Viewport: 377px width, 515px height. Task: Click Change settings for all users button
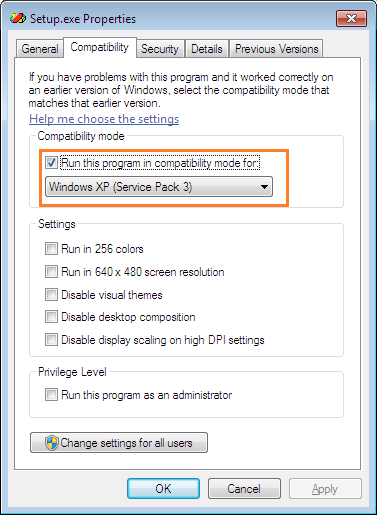[x=119, y=443]
